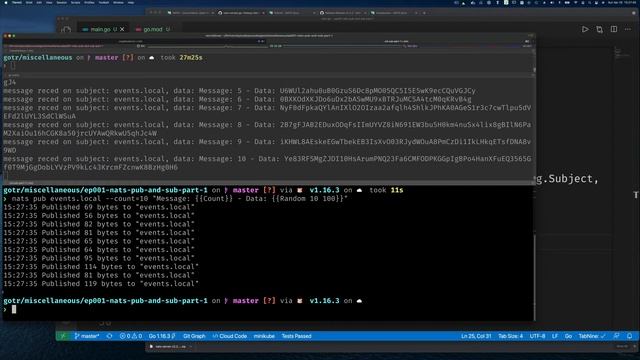Screen dimensions: 640x360
Task: Click TabNine status bar entry
Action: 592,336
